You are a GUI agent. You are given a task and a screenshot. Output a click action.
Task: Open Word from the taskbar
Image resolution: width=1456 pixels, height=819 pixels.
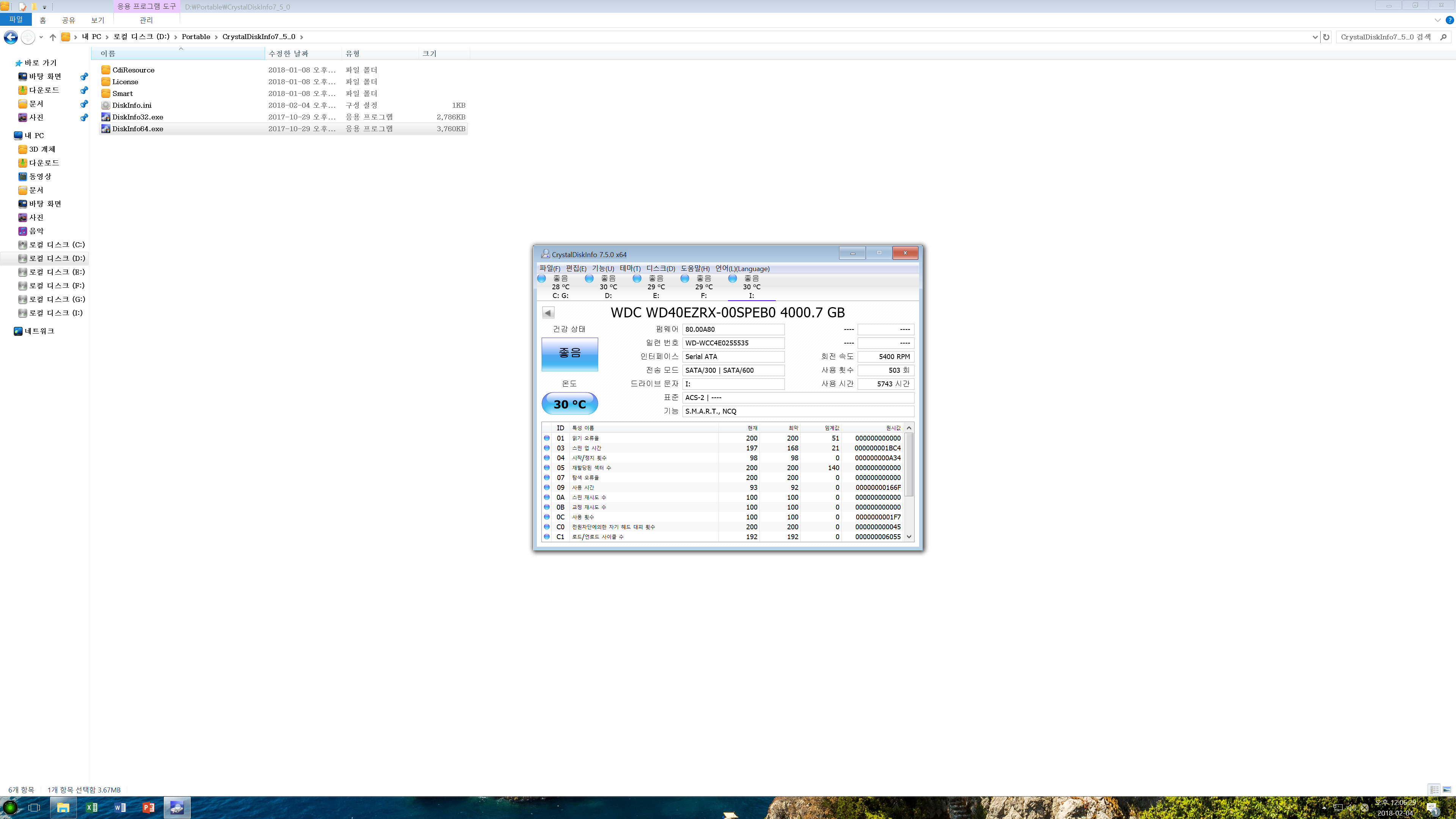120,808
